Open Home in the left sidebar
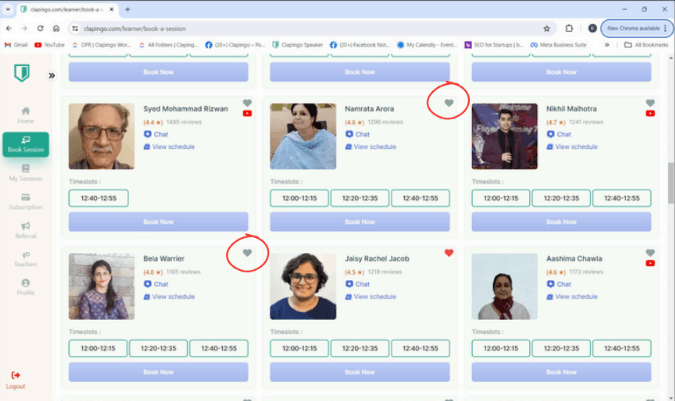 (25, 113)
